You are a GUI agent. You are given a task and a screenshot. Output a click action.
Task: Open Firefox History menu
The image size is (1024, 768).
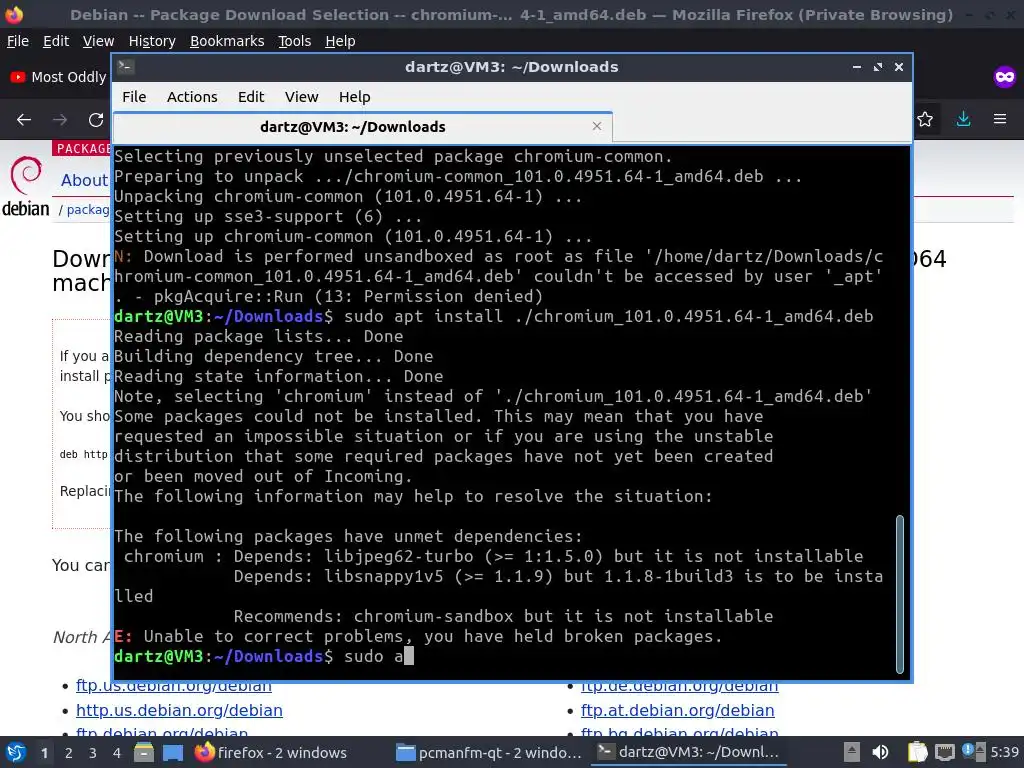[x=152, y=41]
